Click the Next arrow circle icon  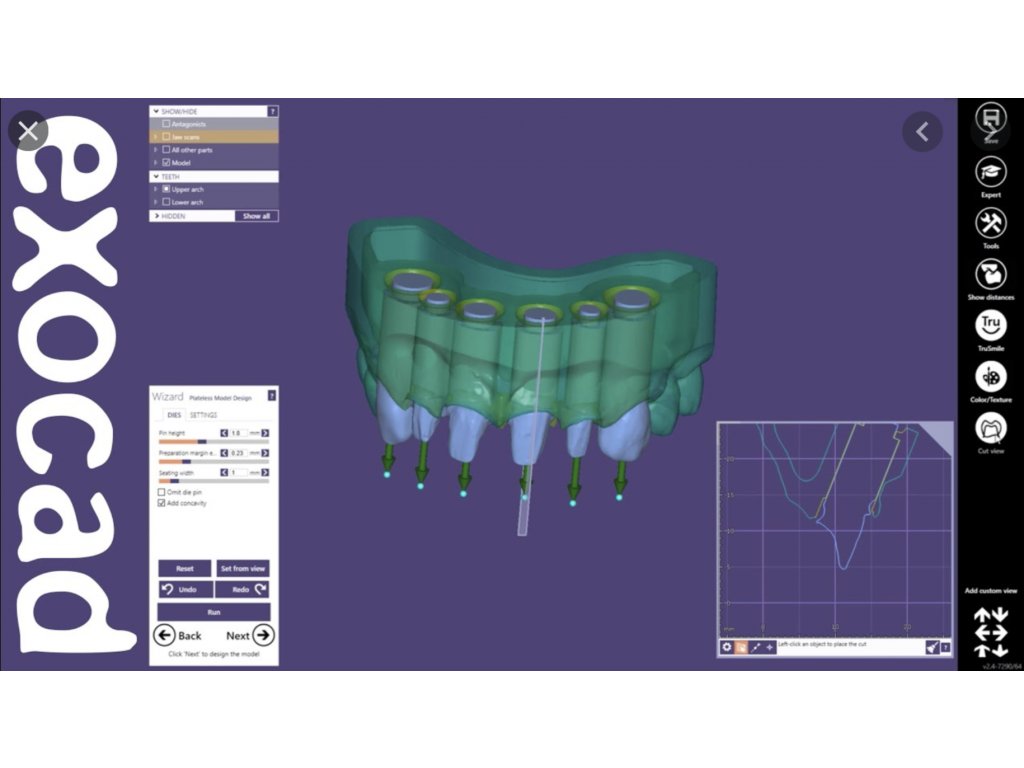coord(263,635)
